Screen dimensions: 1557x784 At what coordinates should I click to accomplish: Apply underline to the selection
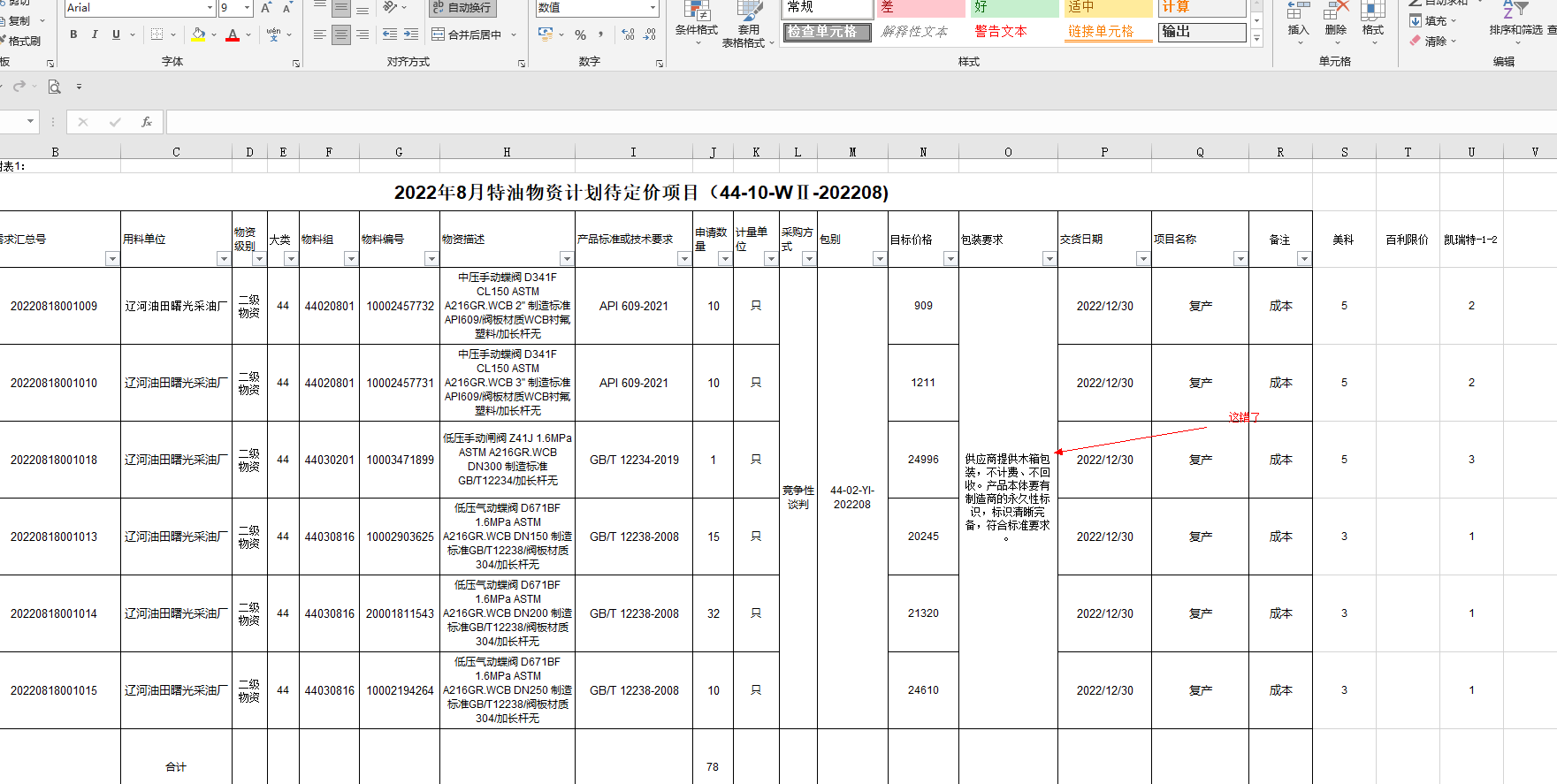click(x=116, y=34)
